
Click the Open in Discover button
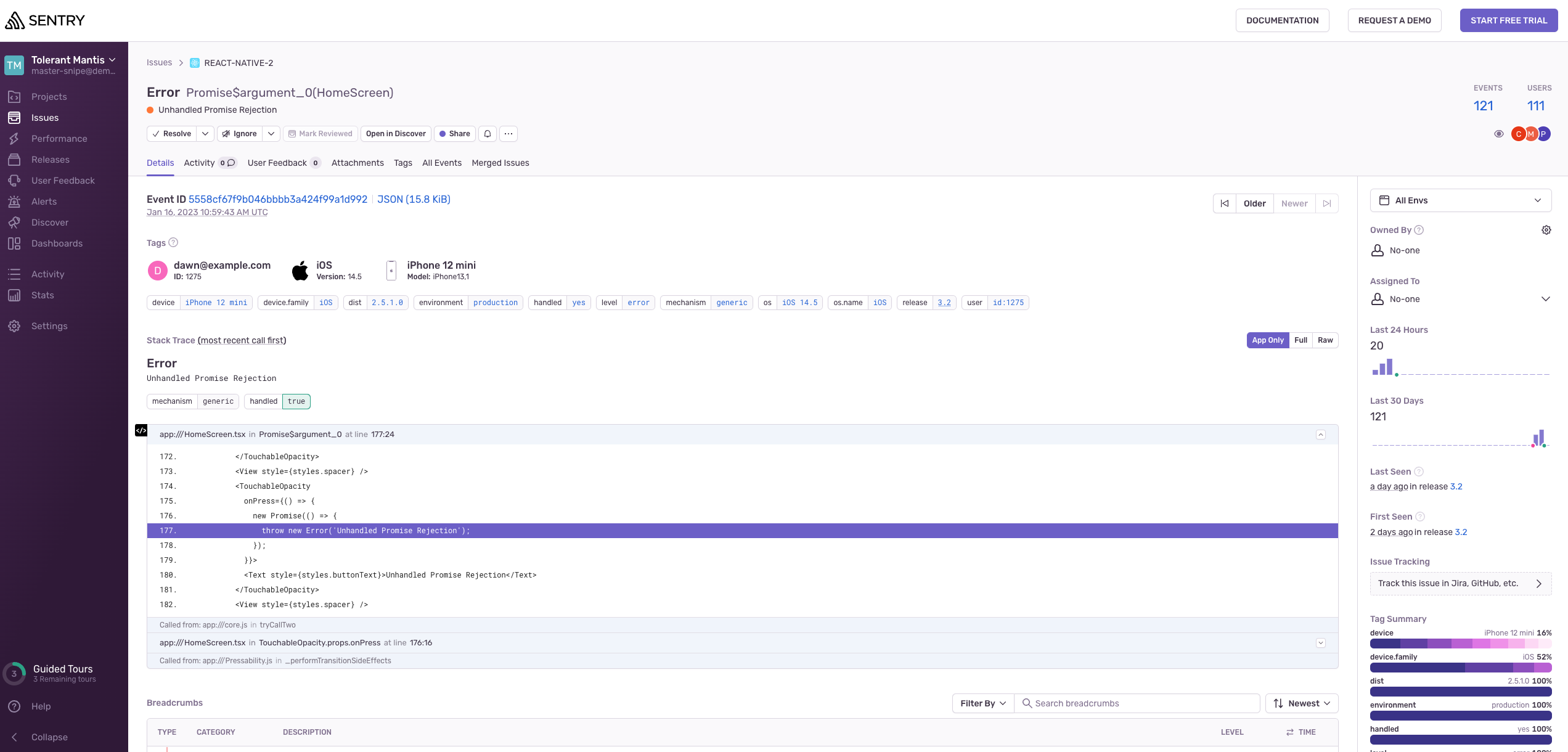pos(396,134)
